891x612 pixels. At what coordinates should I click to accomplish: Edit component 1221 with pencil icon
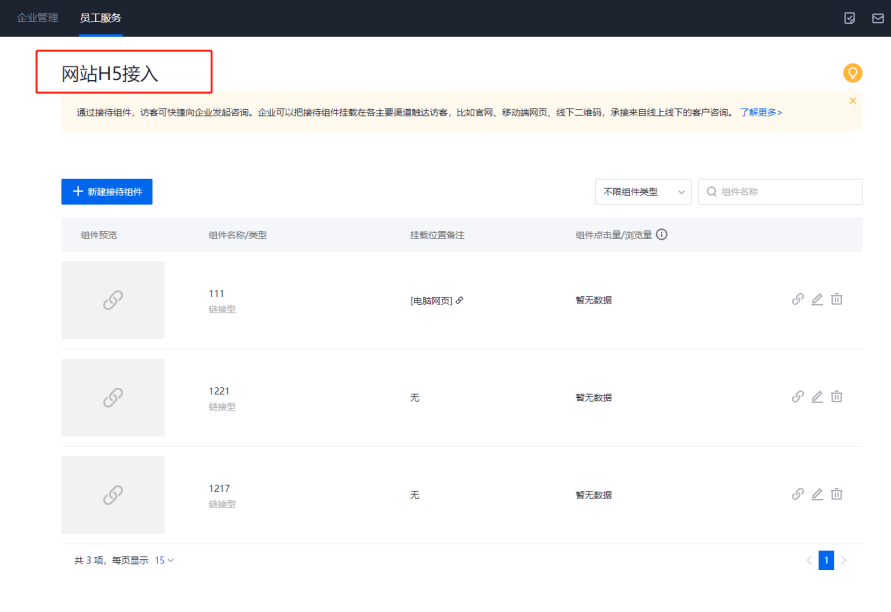[x=817, y=397]
